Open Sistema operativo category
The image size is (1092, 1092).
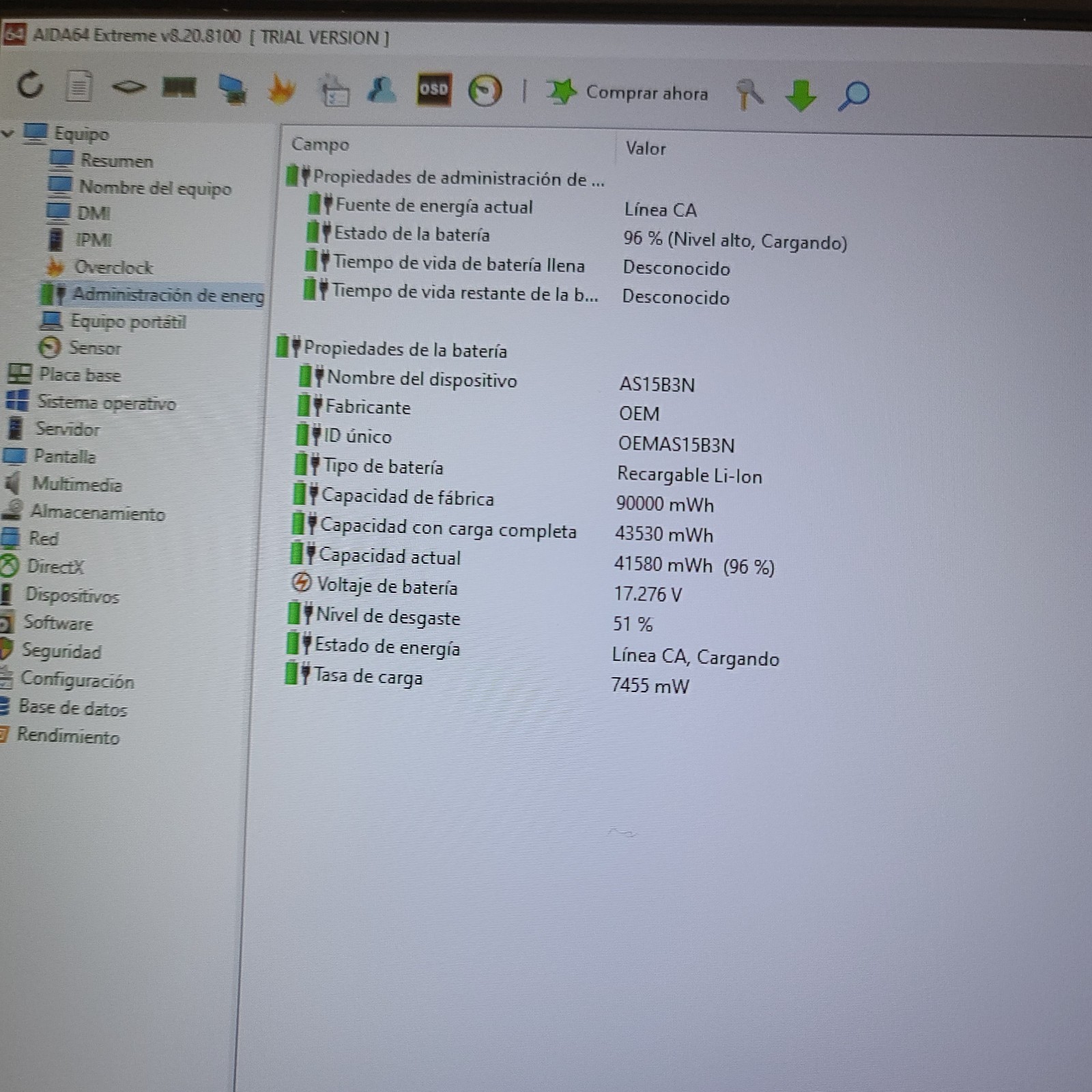point(106,403)
